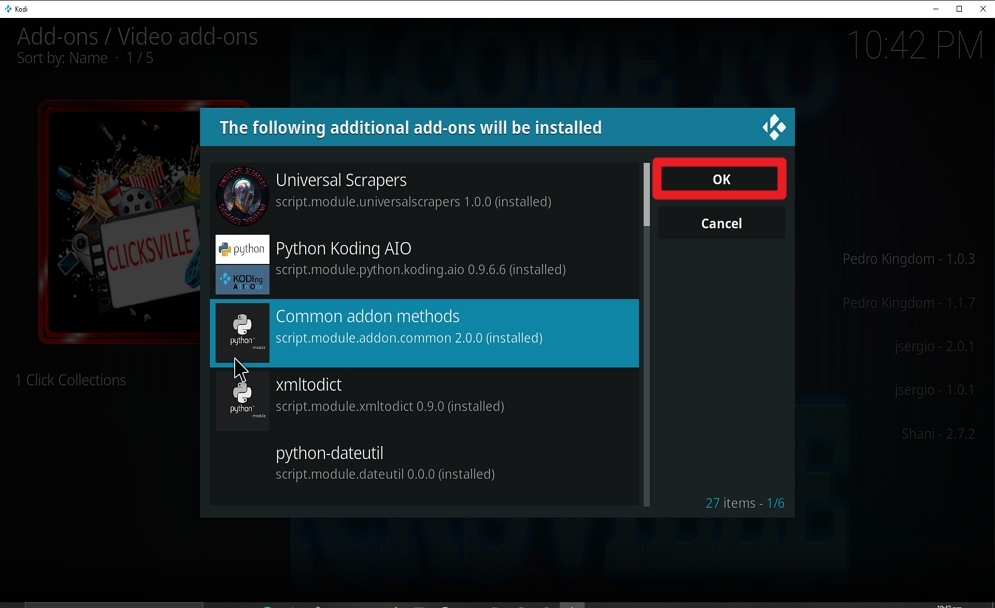Click the Shani - 2.7.2 entry
Image resolution: width=995 pixels, height=608 pixels.
tap(938, 433)
